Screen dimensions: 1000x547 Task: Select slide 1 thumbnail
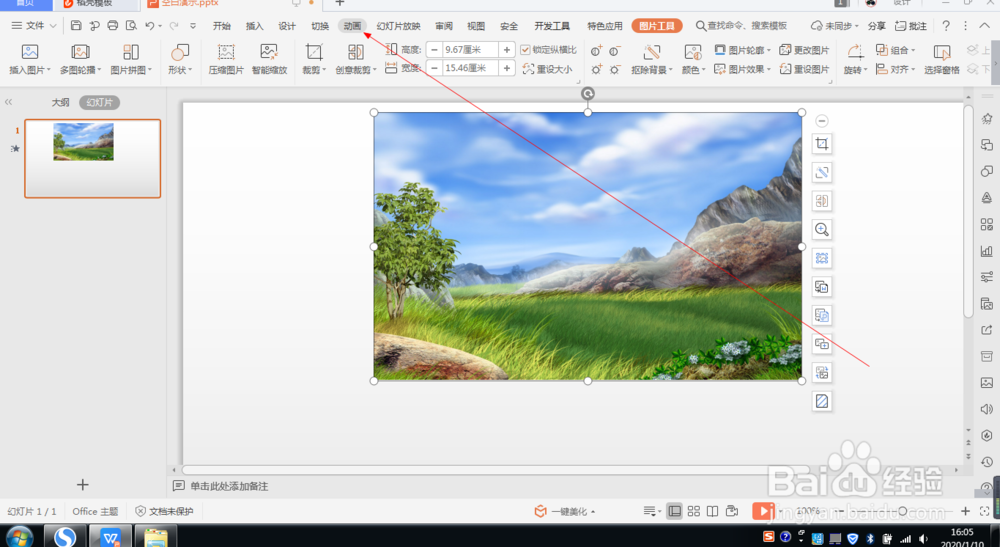coord(92,158)
